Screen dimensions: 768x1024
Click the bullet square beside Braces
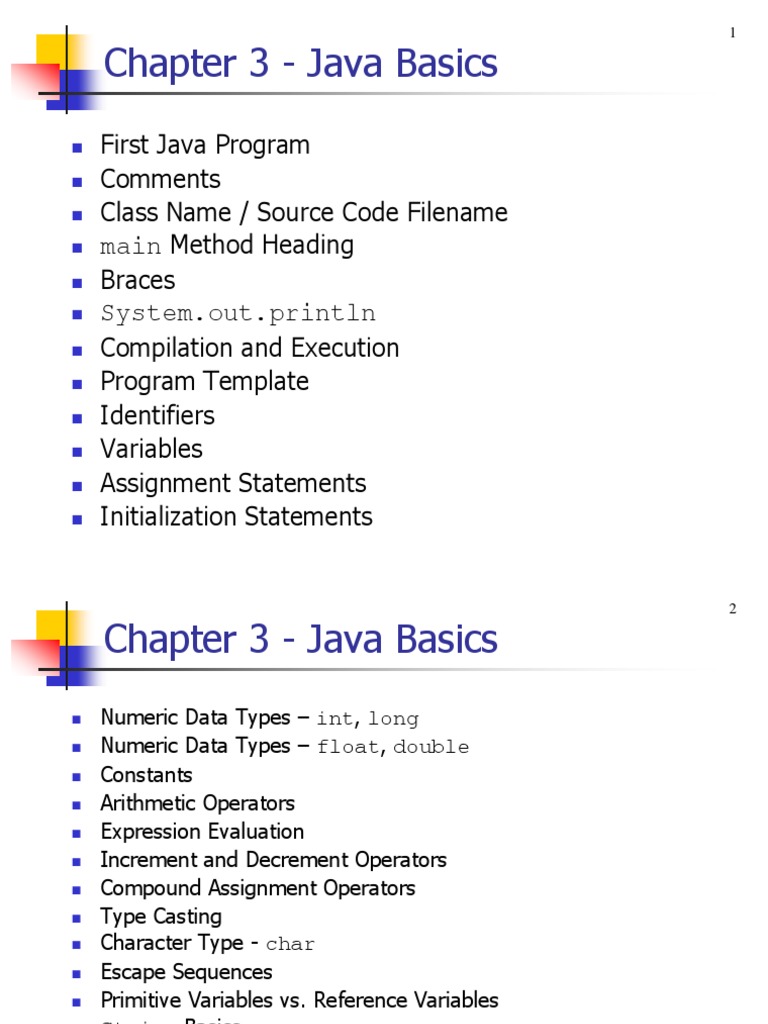point(76,282)
